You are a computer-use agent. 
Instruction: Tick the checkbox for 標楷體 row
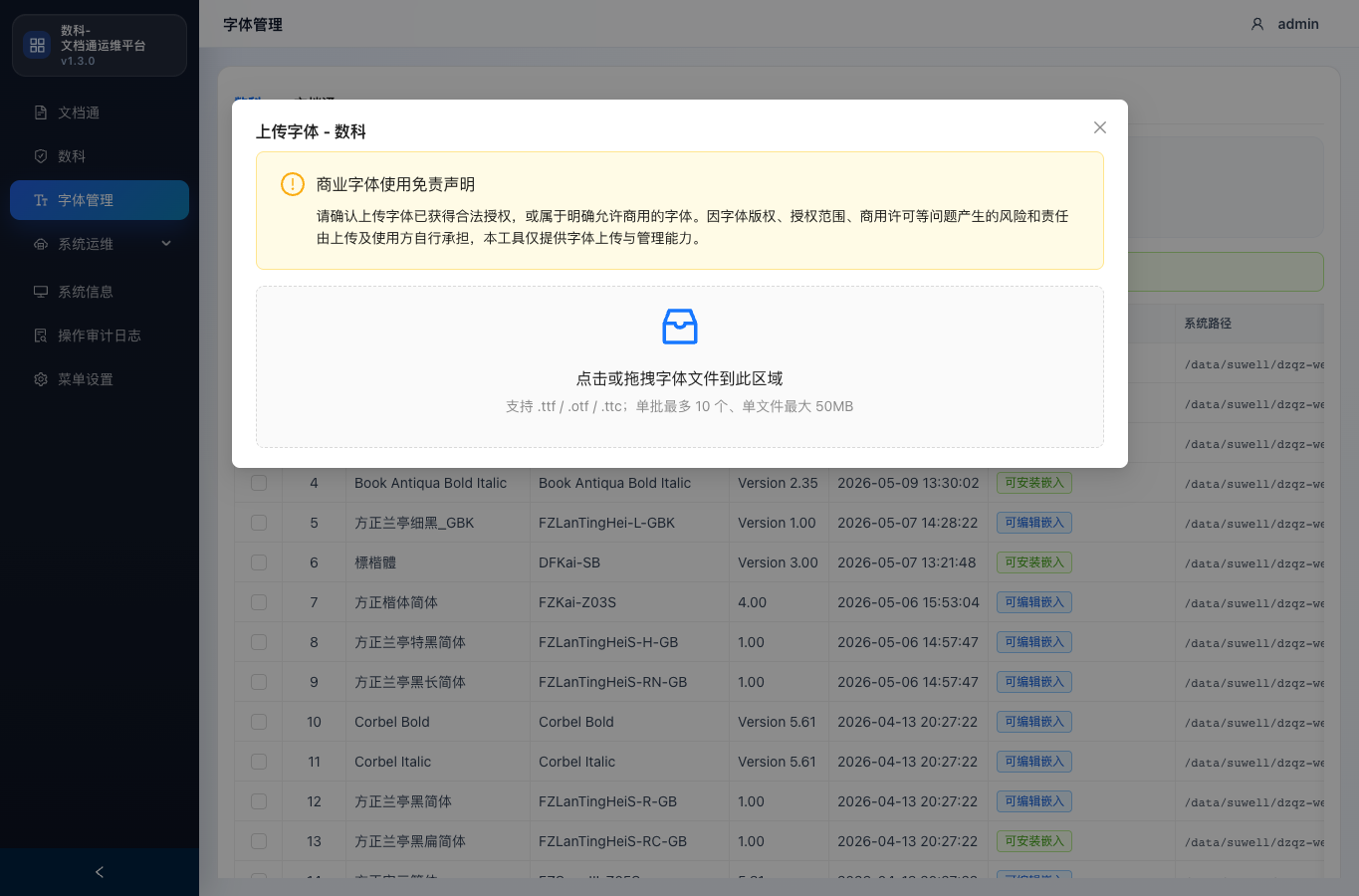point(259,562)
